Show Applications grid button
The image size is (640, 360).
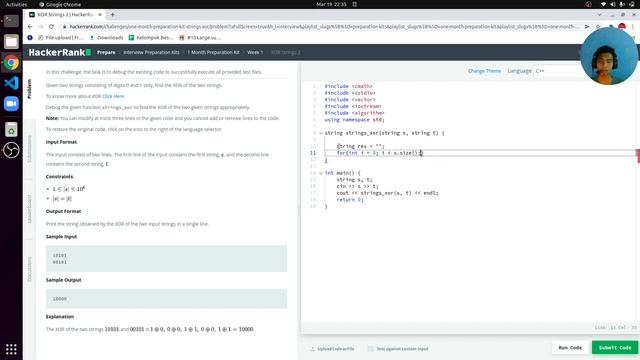tap(11, 349)
